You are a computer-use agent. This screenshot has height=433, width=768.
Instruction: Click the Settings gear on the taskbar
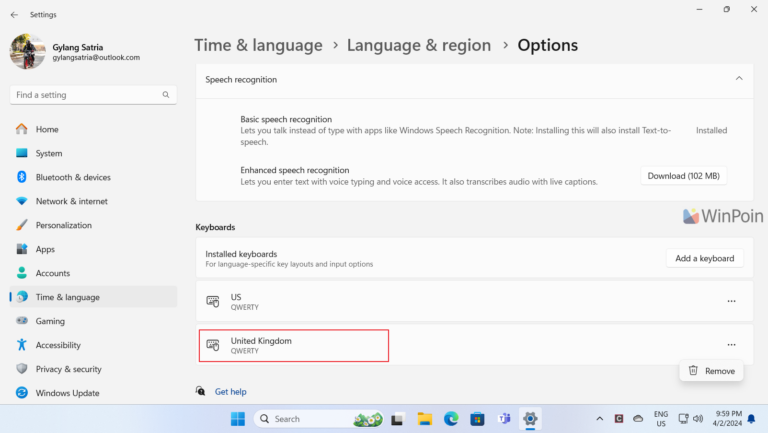point(530,419)
